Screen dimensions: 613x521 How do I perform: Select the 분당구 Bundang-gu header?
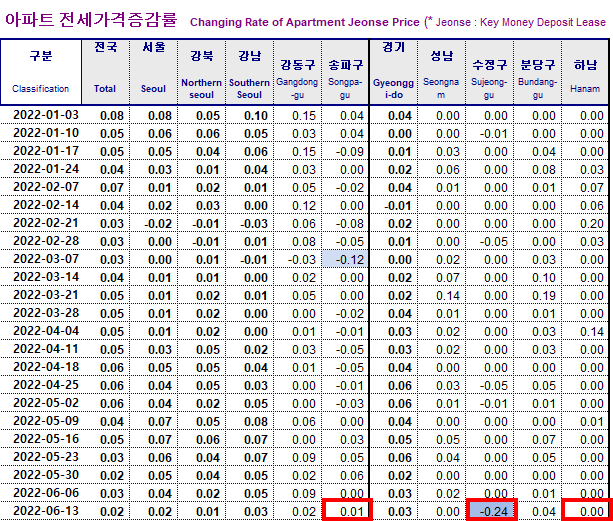[538, 72]
